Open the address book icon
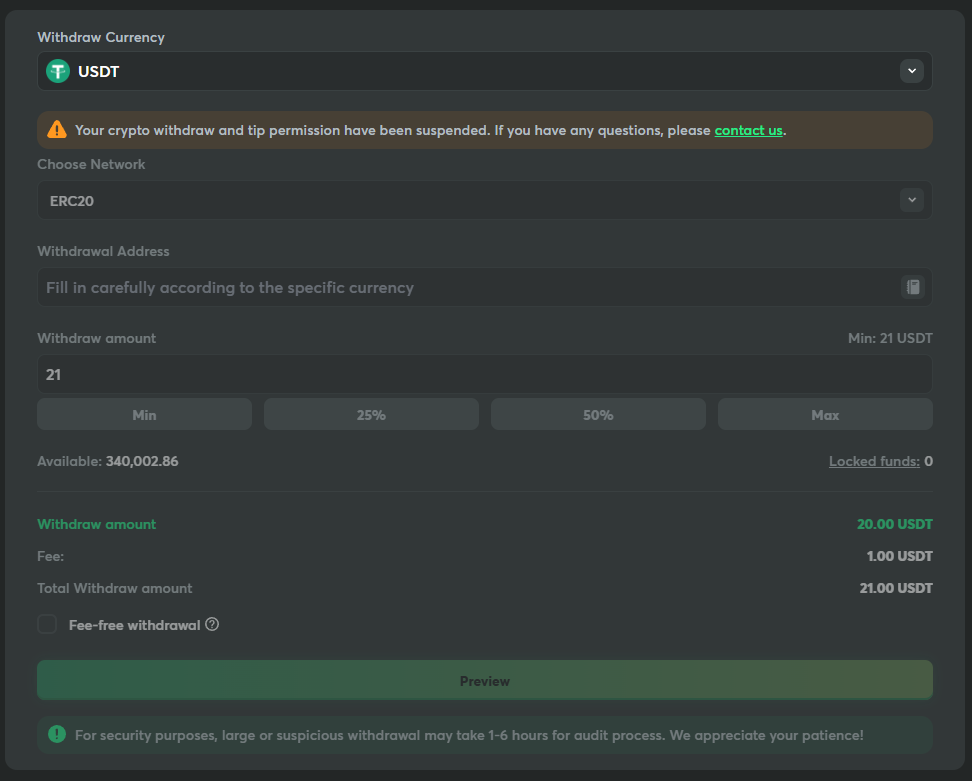Image resolution: width=972 pixels, height=781 pixels. click(912, 287)
